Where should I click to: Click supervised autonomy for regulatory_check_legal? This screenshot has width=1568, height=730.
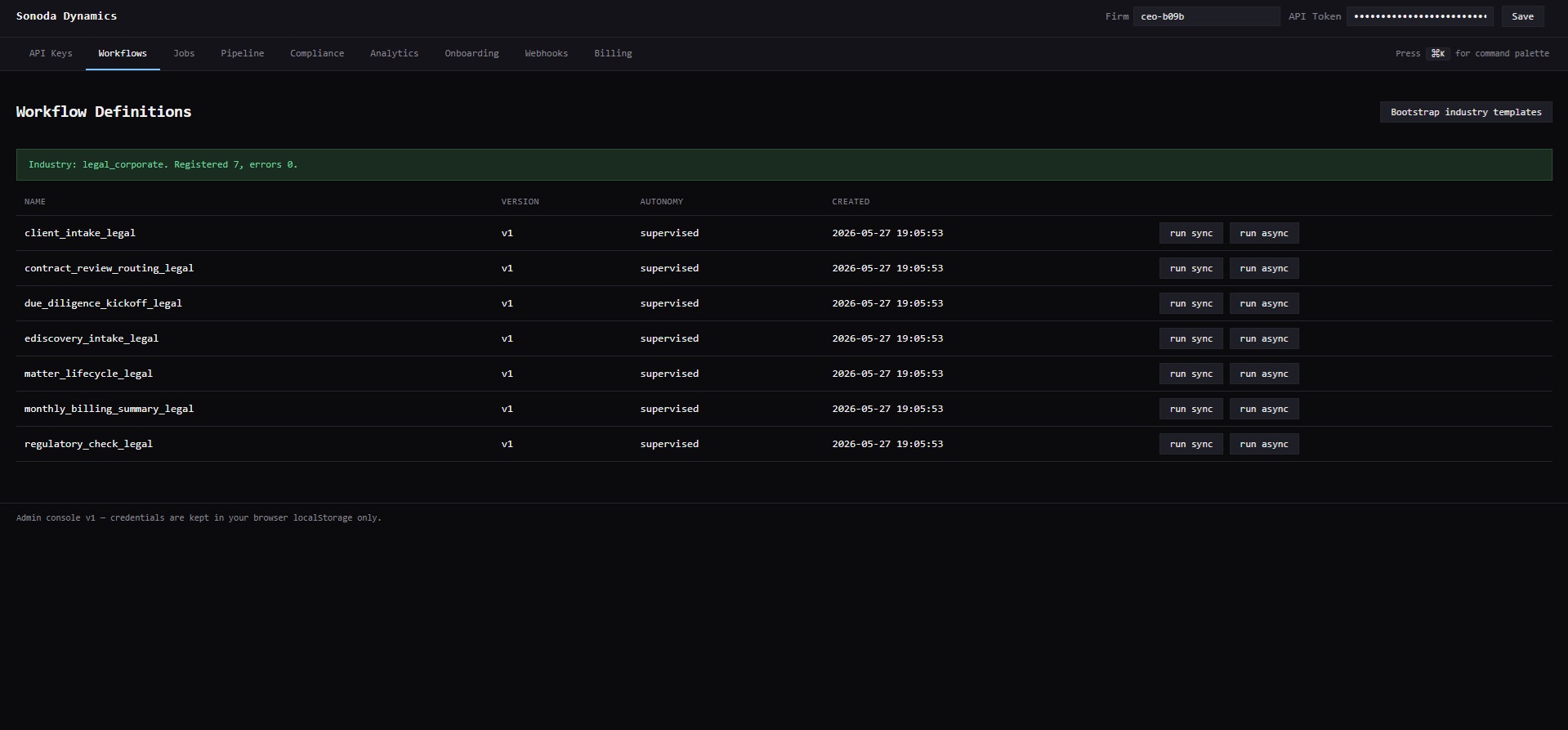click(x=669, y=444)
